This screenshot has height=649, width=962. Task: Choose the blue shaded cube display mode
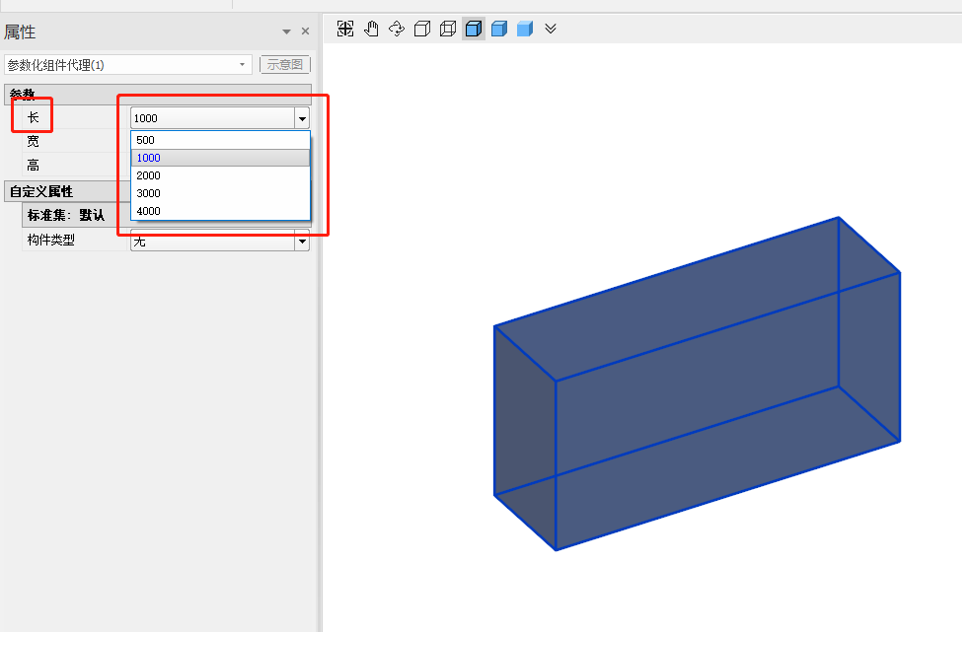pos(499,29)
